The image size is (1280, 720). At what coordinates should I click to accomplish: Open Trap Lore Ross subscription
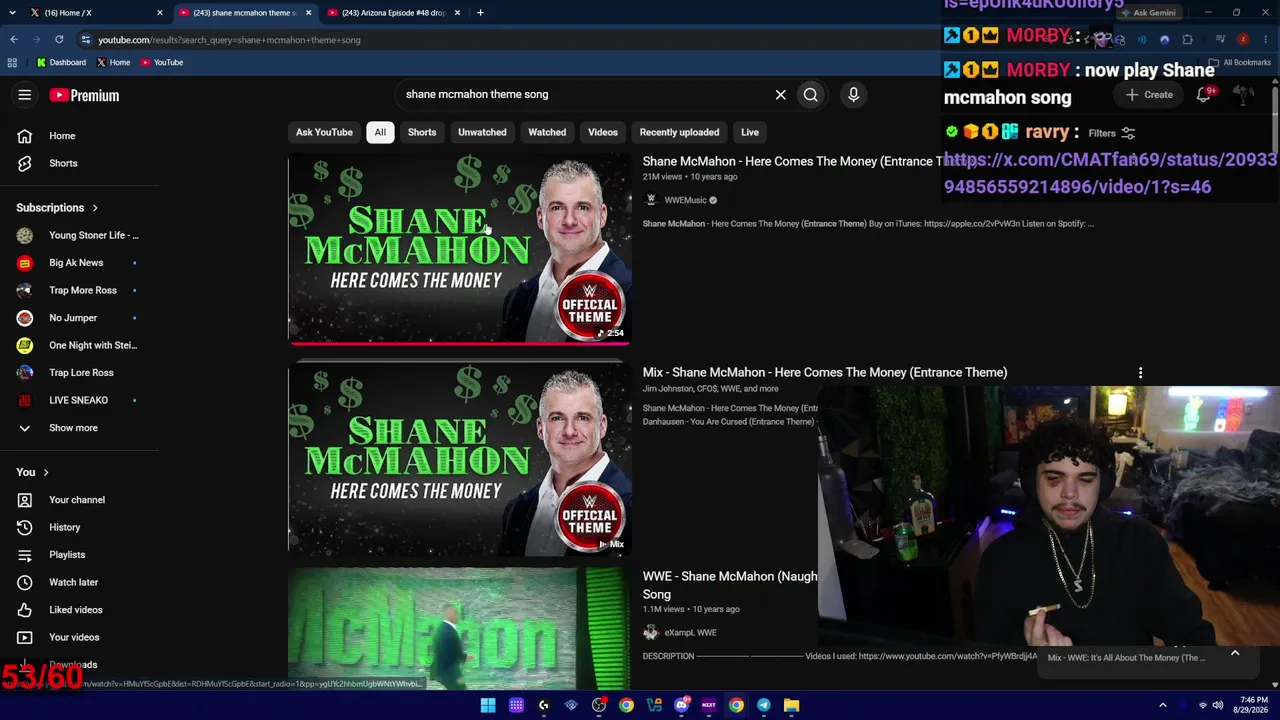80,373
